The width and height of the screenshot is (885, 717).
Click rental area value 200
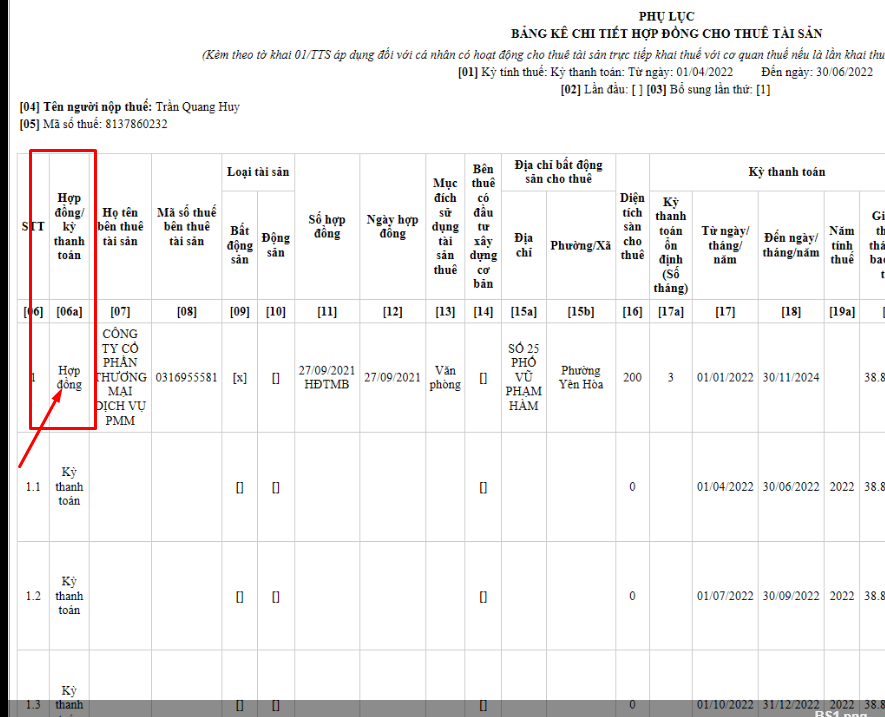click(631, 378)
